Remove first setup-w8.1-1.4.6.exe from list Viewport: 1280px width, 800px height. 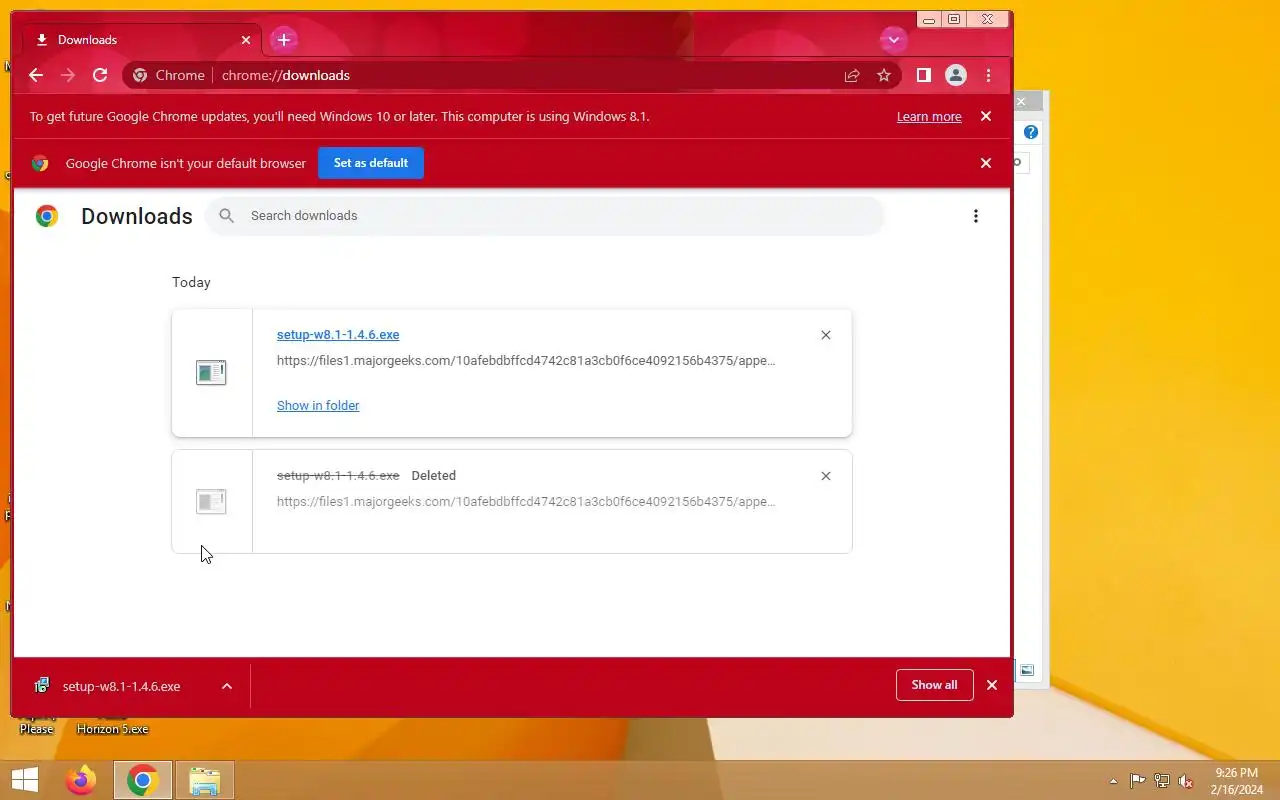click(826, 335)
